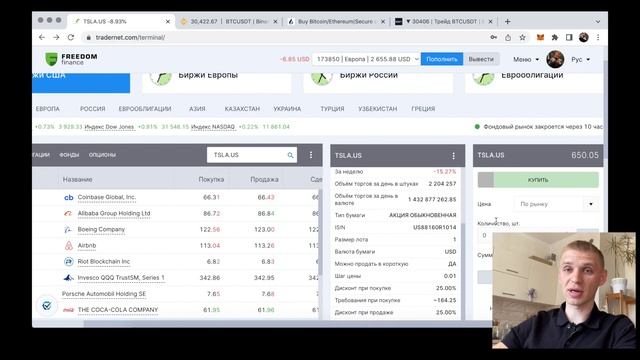
Task: Sort by the Продажа column header
Action: pos(264,180)
